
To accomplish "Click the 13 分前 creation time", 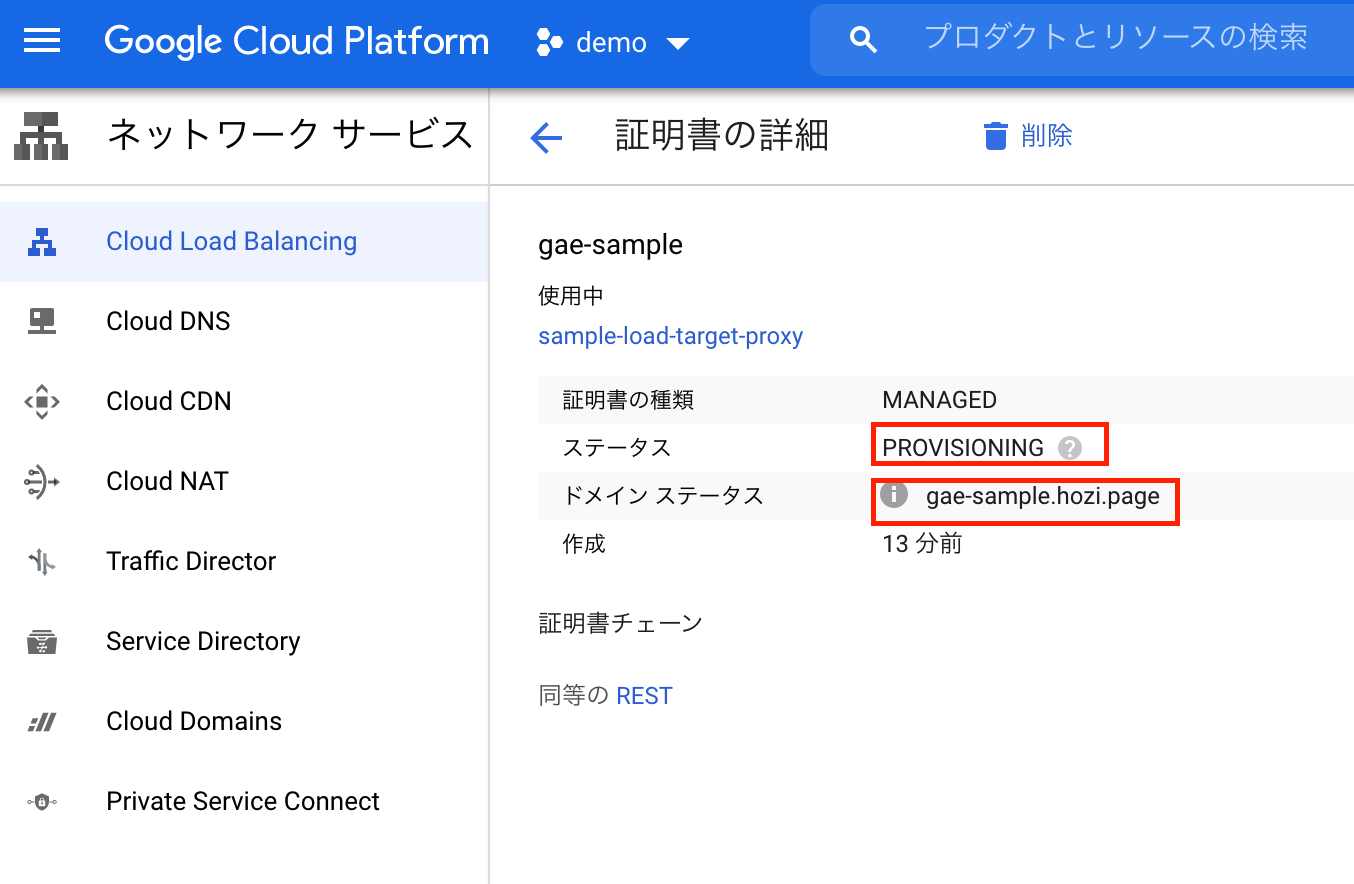I will coord(922,544).
